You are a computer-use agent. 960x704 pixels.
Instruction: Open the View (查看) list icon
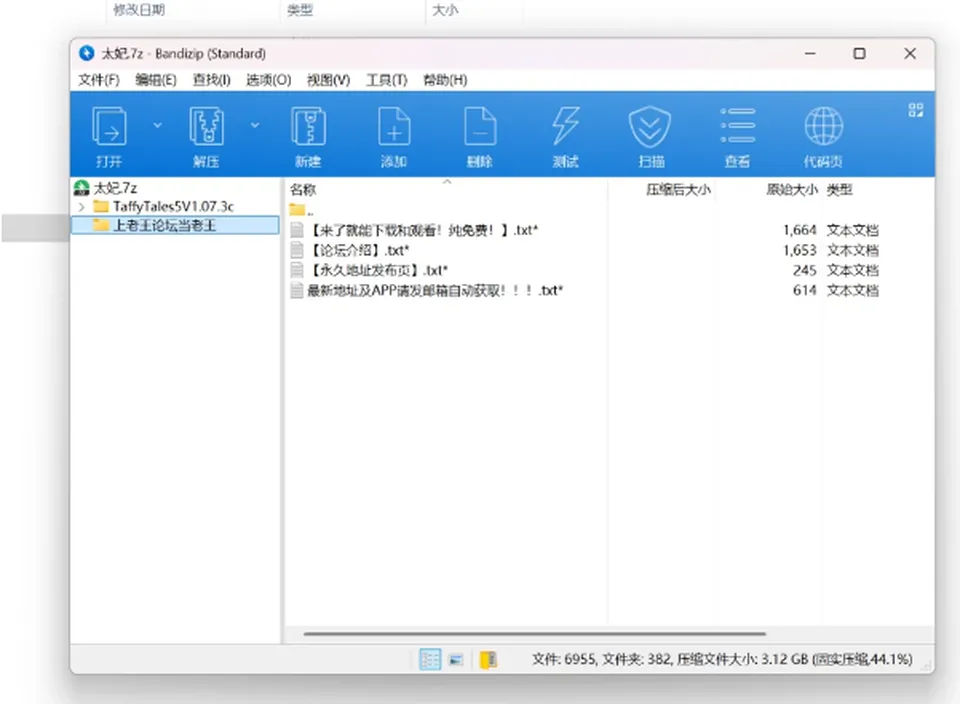pos(737,136)
